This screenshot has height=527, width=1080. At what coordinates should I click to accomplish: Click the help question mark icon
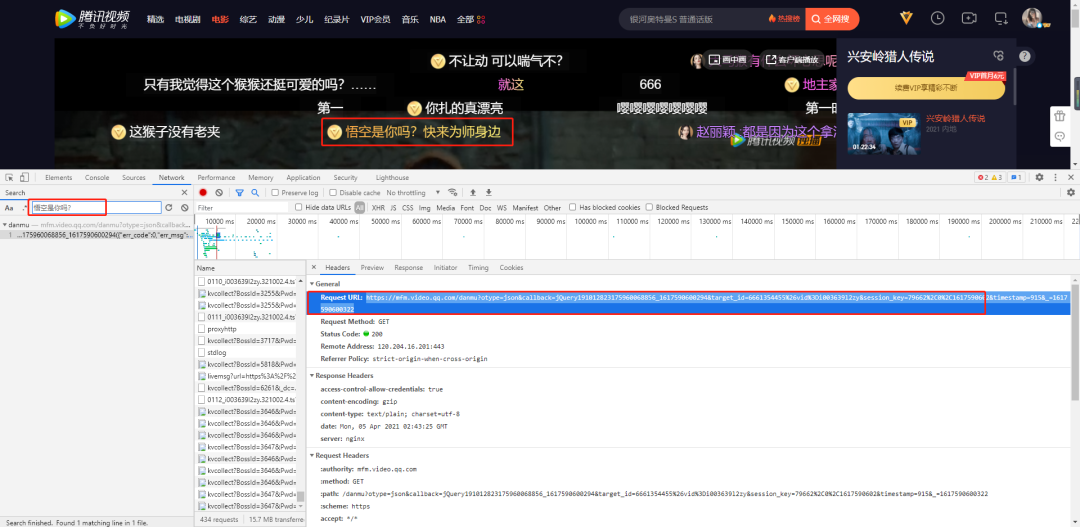click(x=1024, y=56)
